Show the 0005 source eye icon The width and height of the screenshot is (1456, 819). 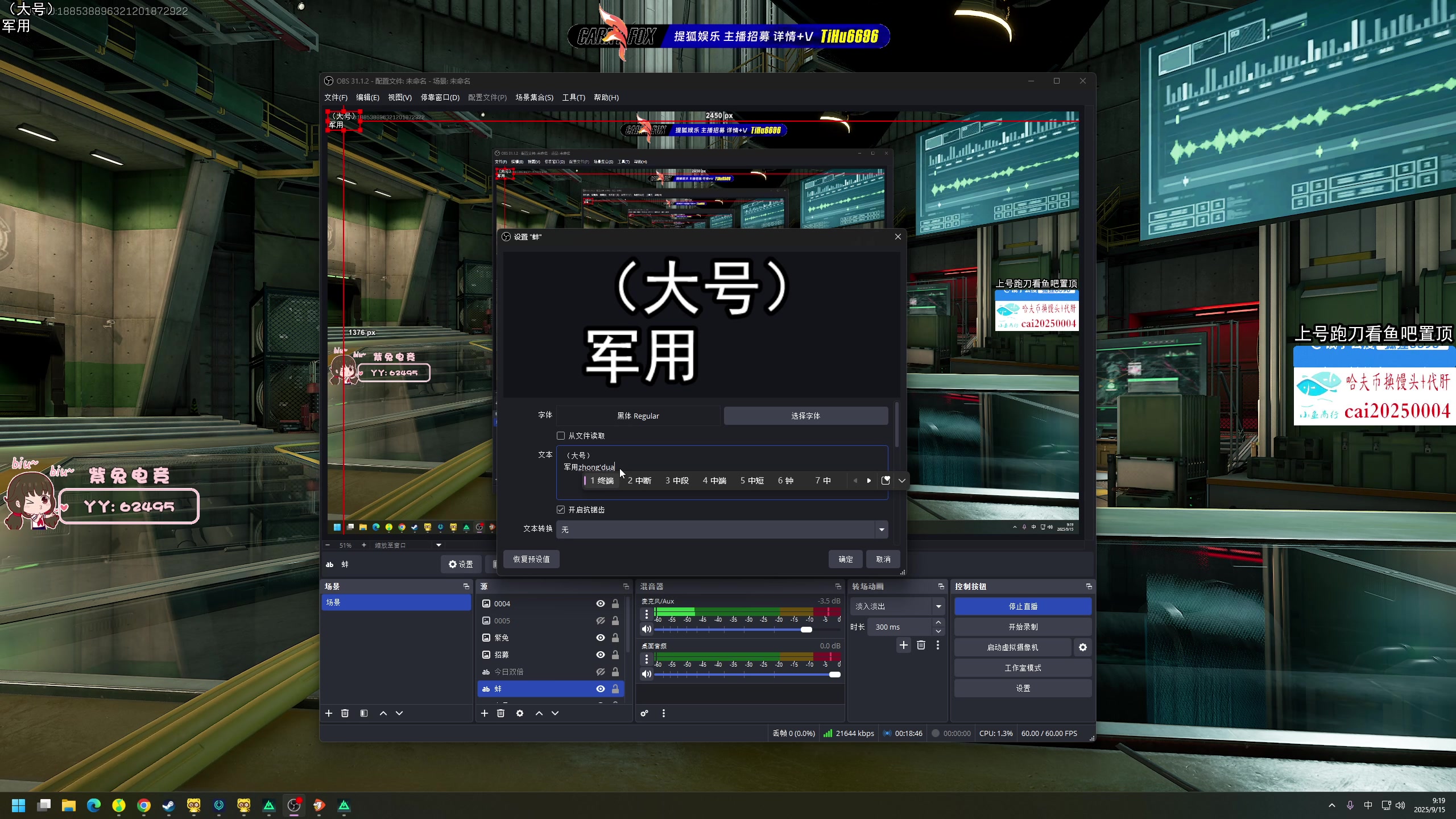pos(600,621)
